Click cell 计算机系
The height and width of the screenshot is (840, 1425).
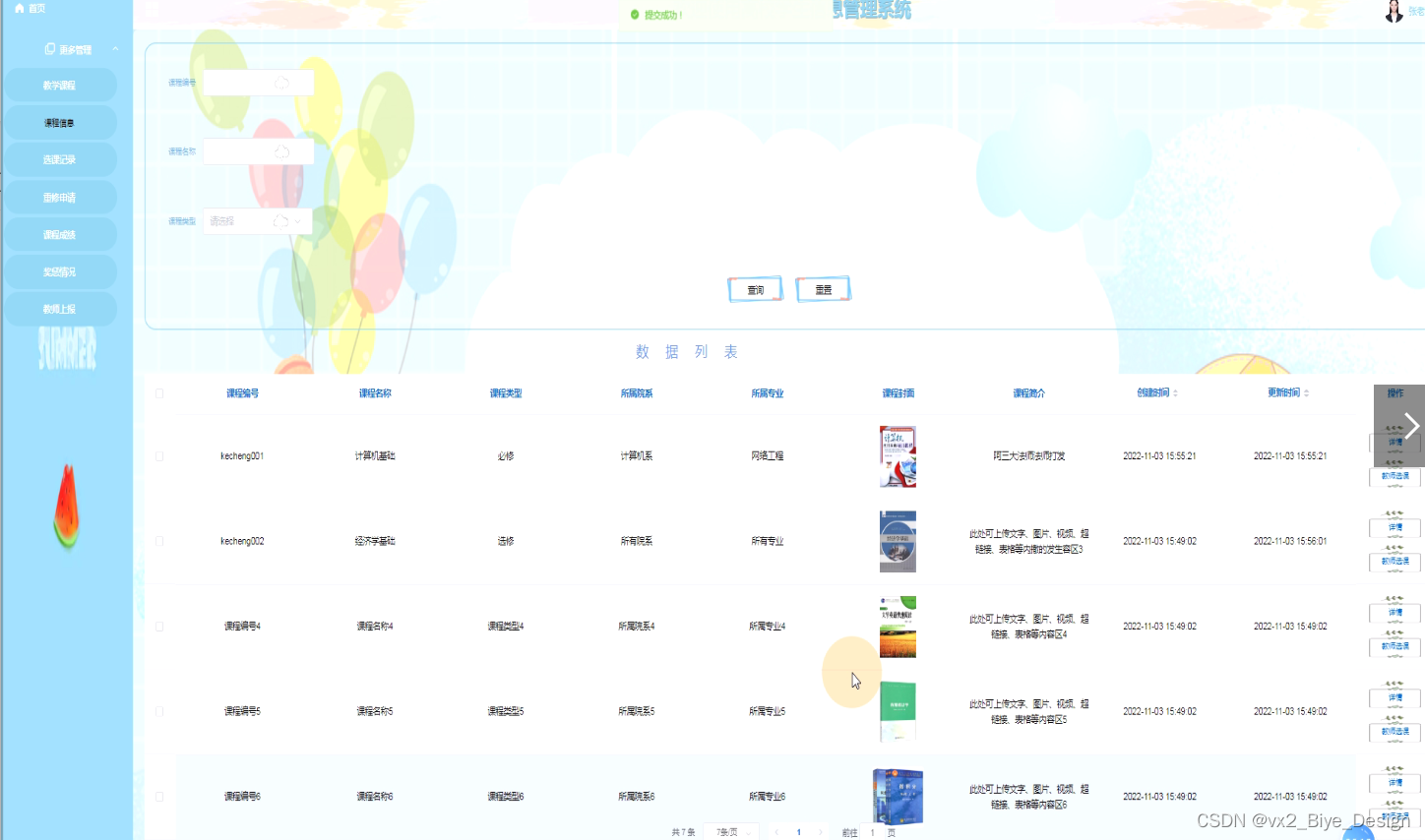pos(637,456)
